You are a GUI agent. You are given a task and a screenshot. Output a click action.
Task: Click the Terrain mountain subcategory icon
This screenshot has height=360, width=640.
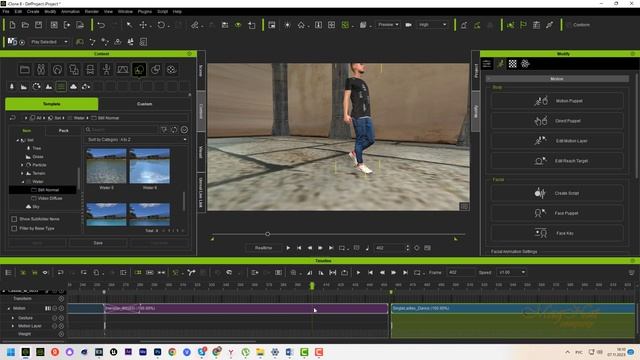coord(49,87)
